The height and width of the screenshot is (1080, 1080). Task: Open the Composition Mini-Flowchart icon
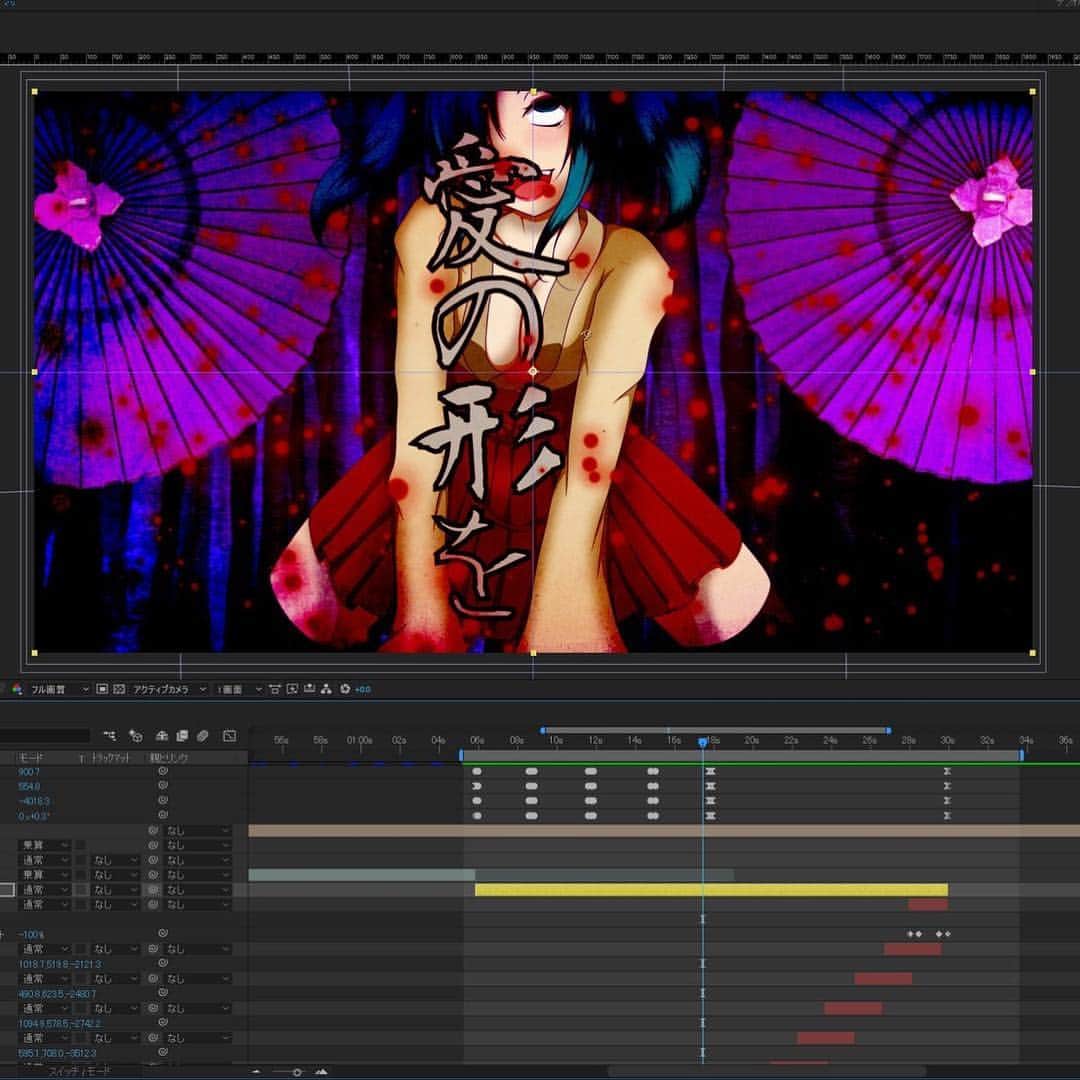coord(110,736)
